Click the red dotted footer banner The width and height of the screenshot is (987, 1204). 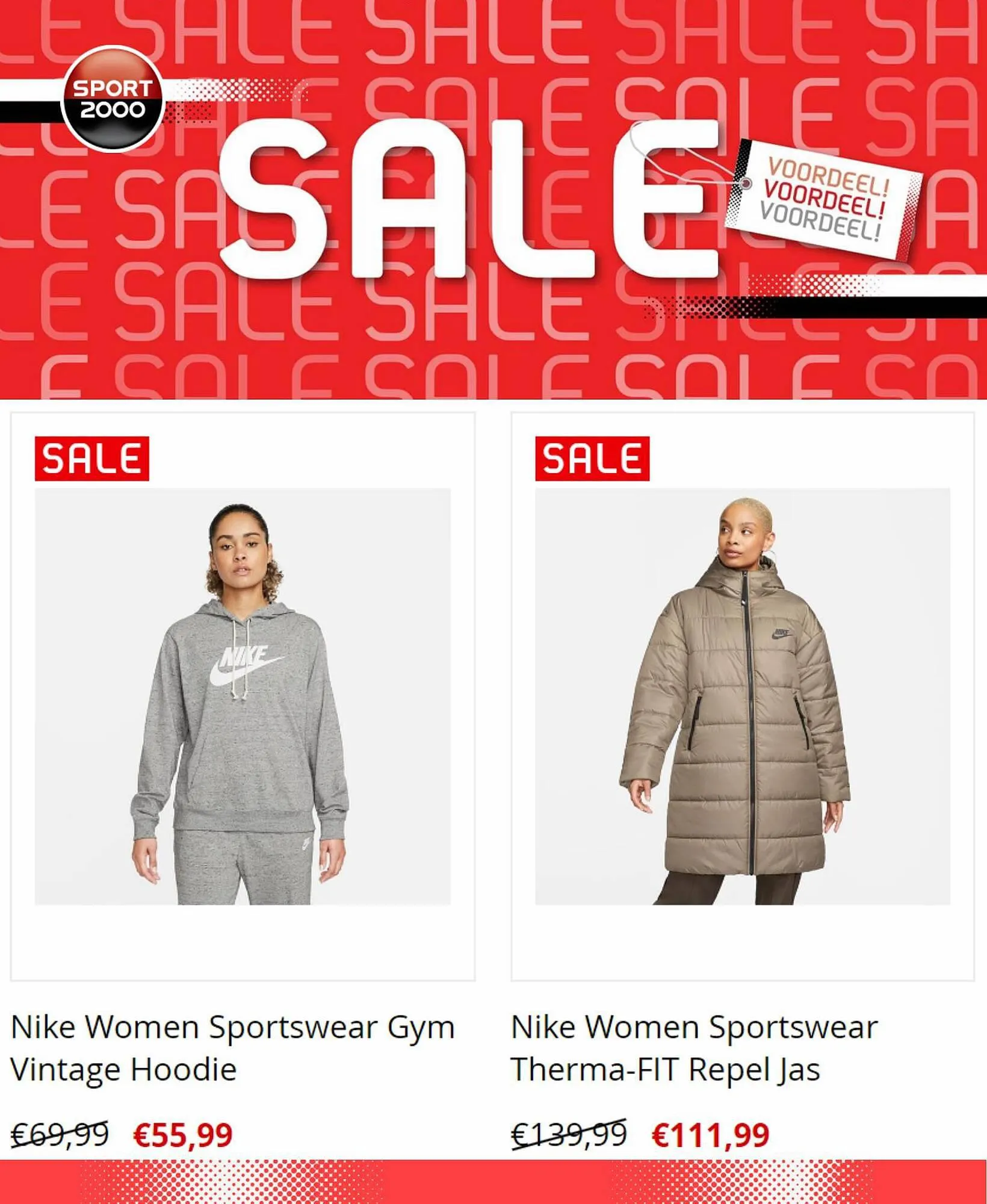[x=493, y=1182]
